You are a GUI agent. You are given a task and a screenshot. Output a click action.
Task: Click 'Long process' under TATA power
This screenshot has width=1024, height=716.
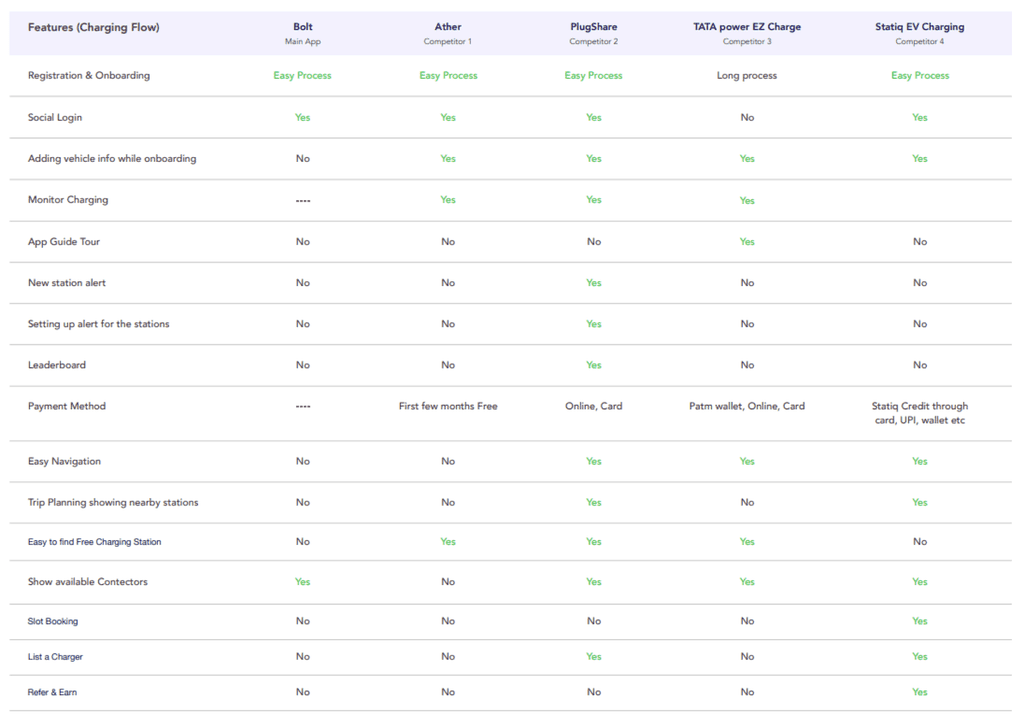747,75
